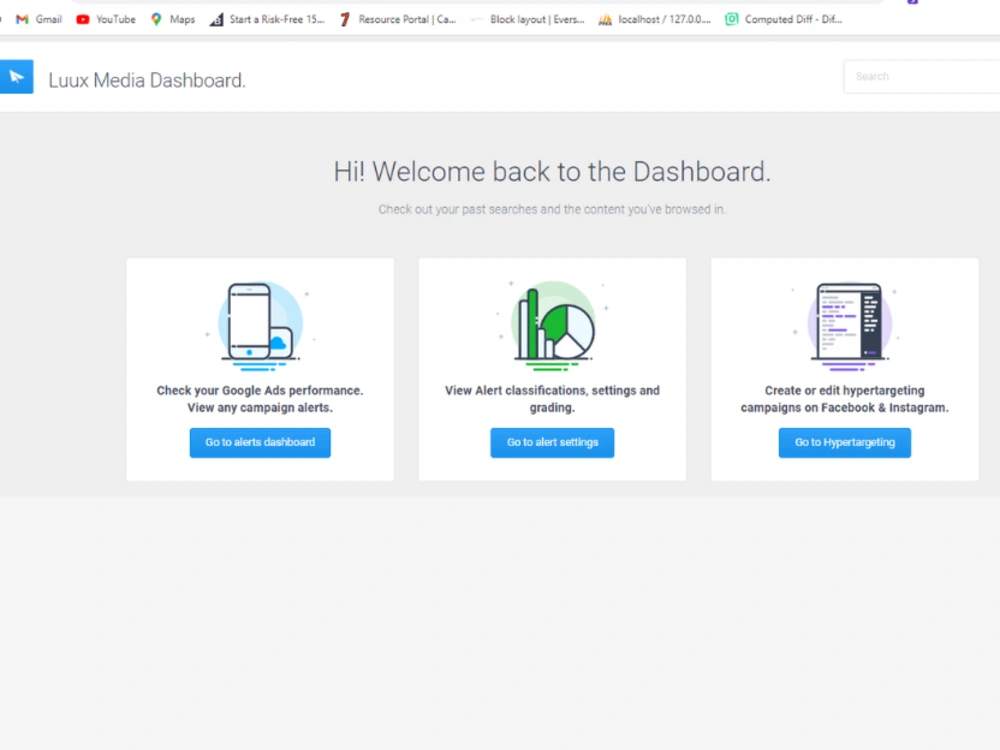Select the Luux Media Dashboard title
The height and width of the screenshot is (750, 1000).
(x=147, y=80)
